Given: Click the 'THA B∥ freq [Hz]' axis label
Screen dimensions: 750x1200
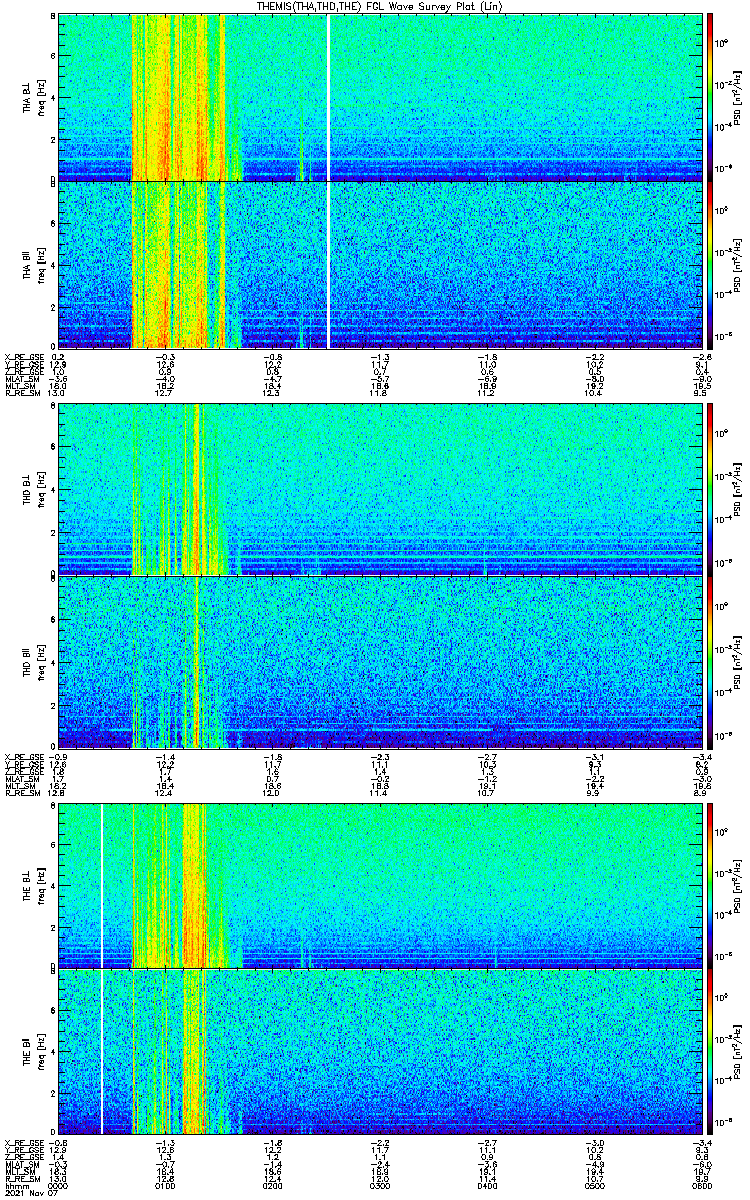Looking at the screenshot, I should 34,265.
